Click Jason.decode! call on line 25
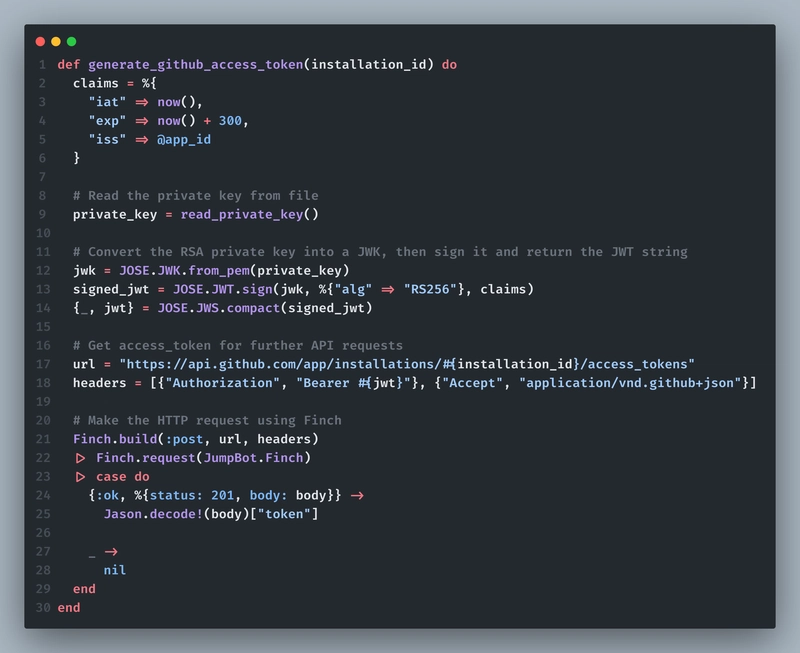Viewport: 800px width, 653px height. click(x=211, y=514)
